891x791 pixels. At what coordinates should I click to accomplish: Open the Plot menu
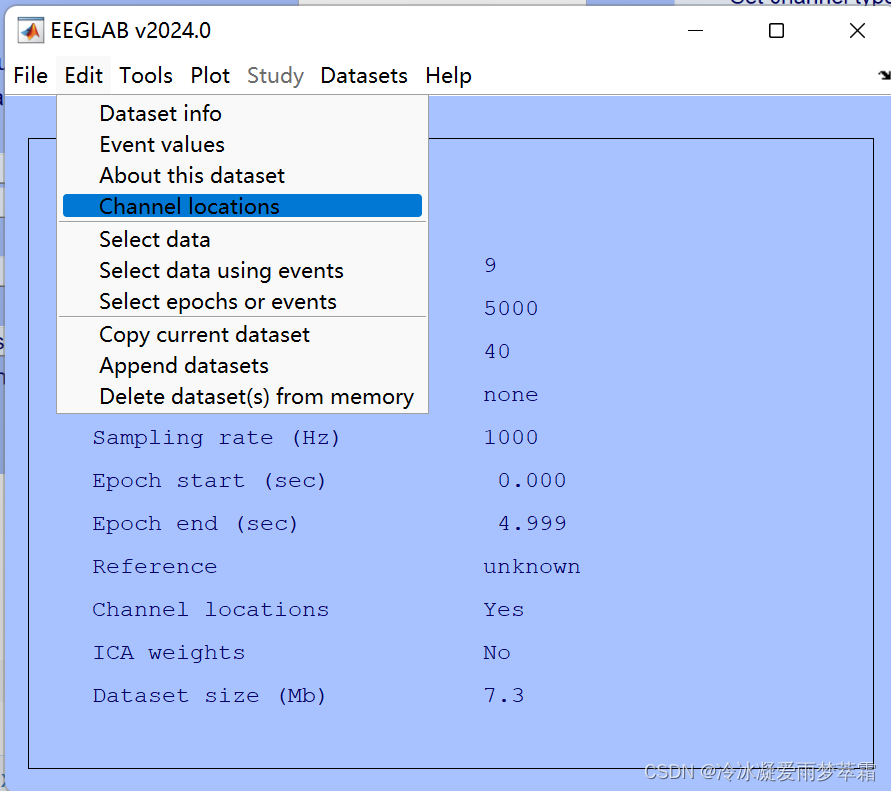coord(210,76)
